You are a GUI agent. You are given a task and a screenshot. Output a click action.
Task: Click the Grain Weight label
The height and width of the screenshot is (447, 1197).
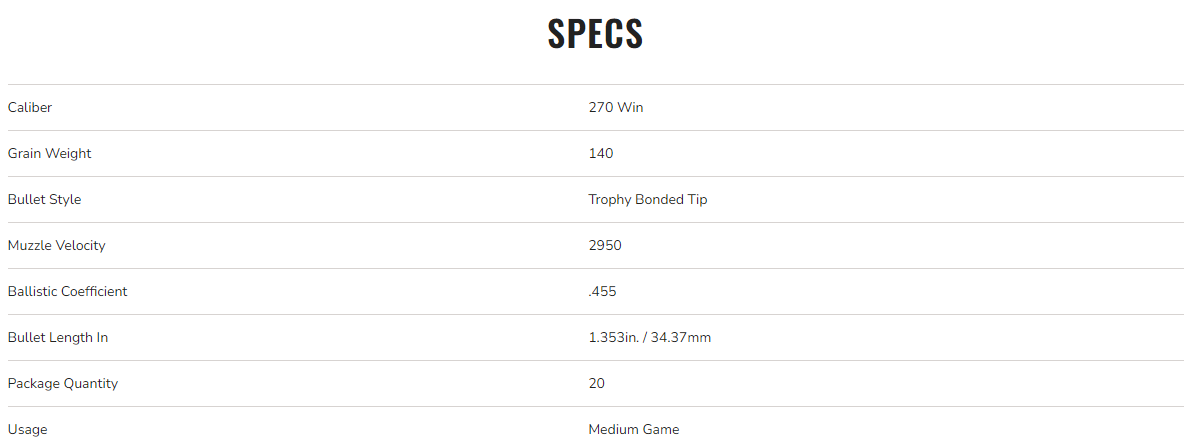(49, 153)
